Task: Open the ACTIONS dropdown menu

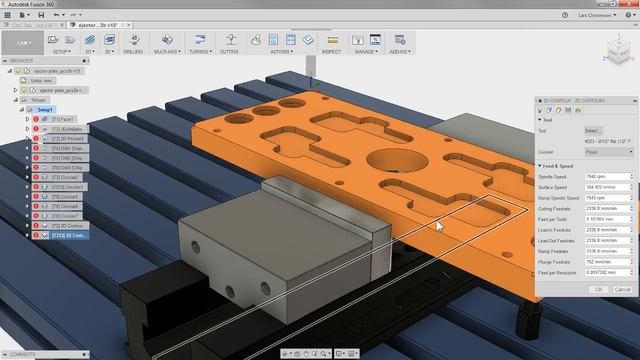Action: coord(282,52)
